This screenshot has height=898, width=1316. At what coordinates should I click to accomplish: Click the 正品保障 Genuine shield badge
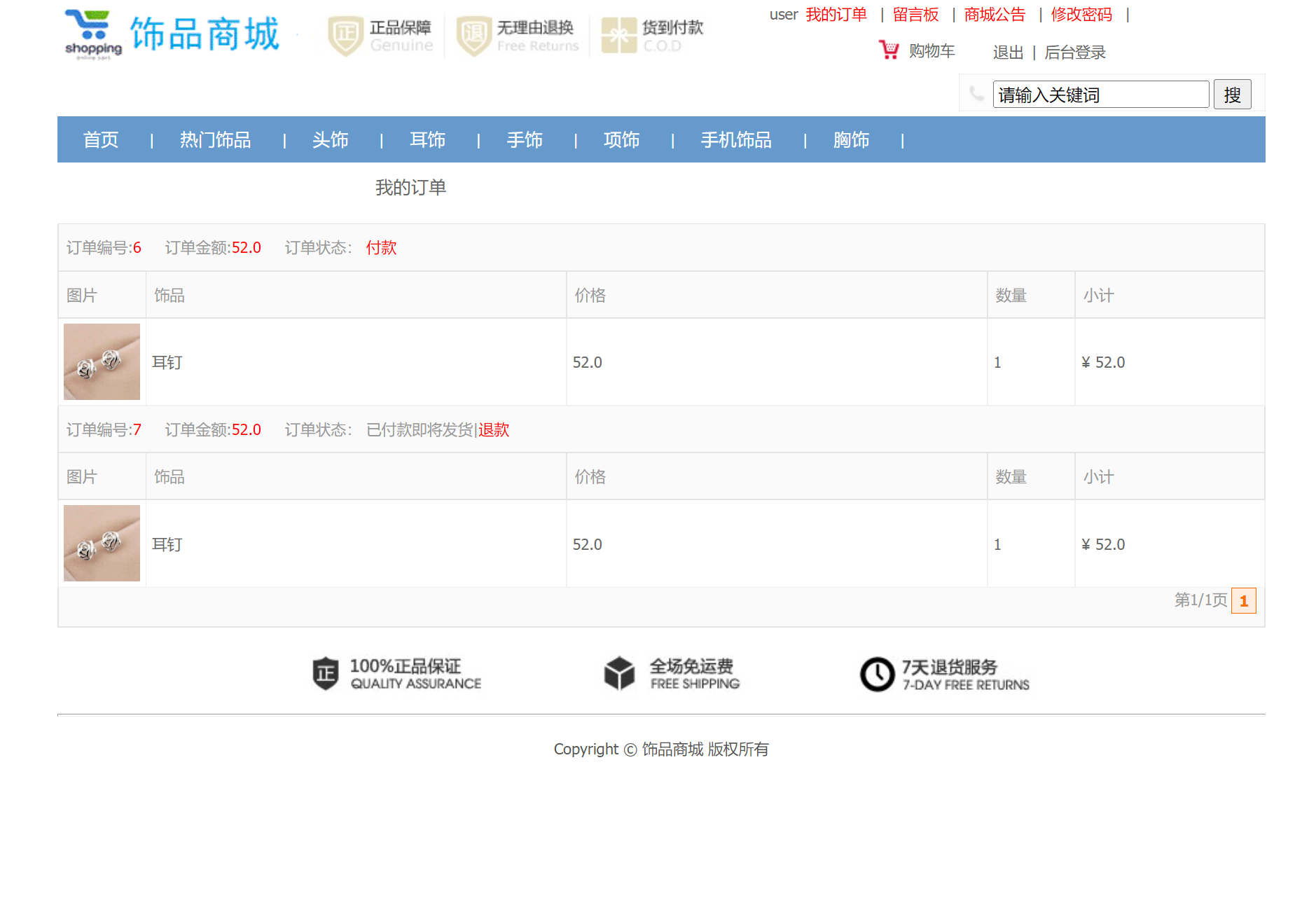click(380, 36)
